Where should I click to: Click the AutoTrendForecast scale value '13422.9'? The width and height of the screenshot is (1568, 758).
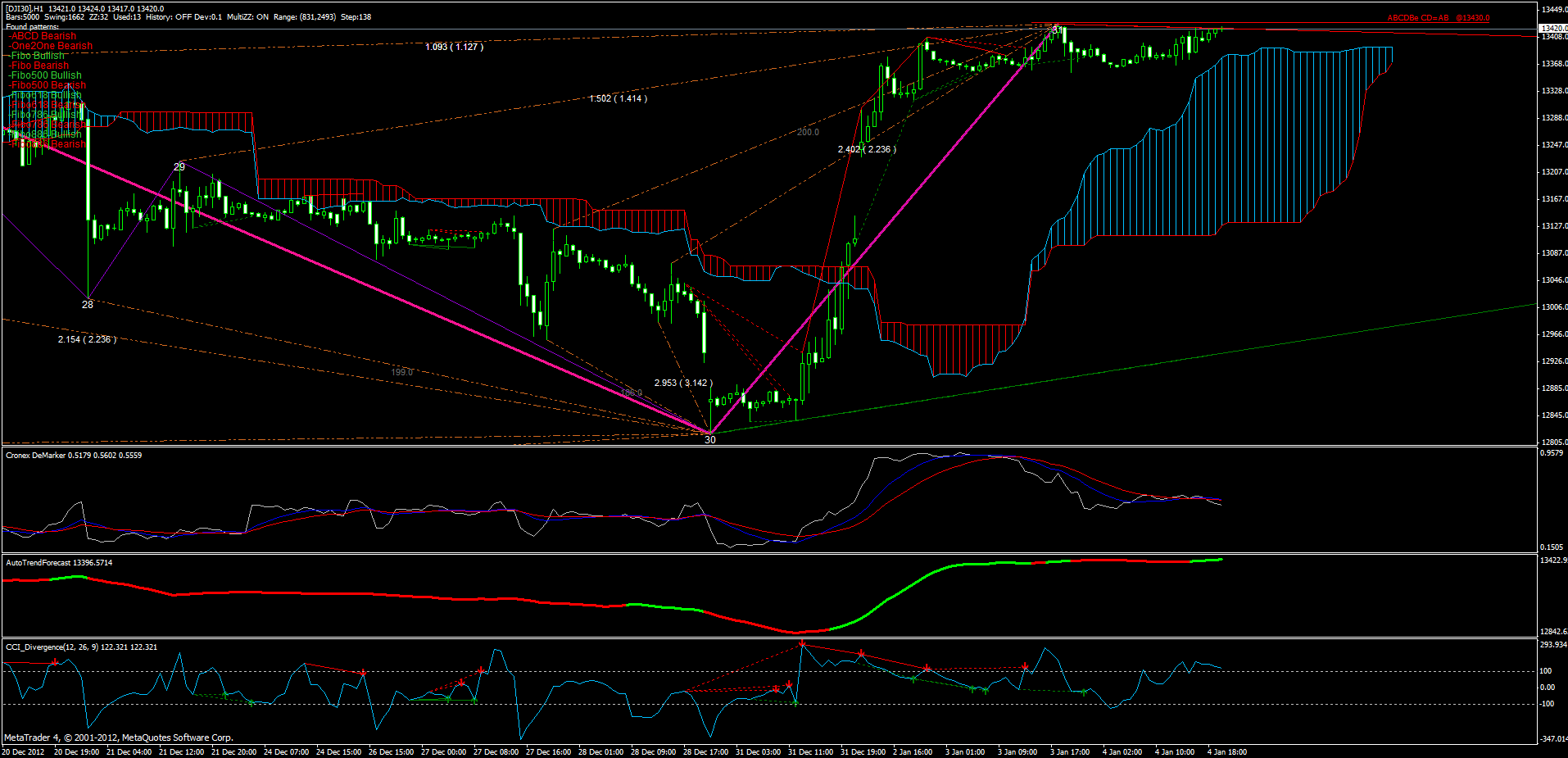[1554, 561]
